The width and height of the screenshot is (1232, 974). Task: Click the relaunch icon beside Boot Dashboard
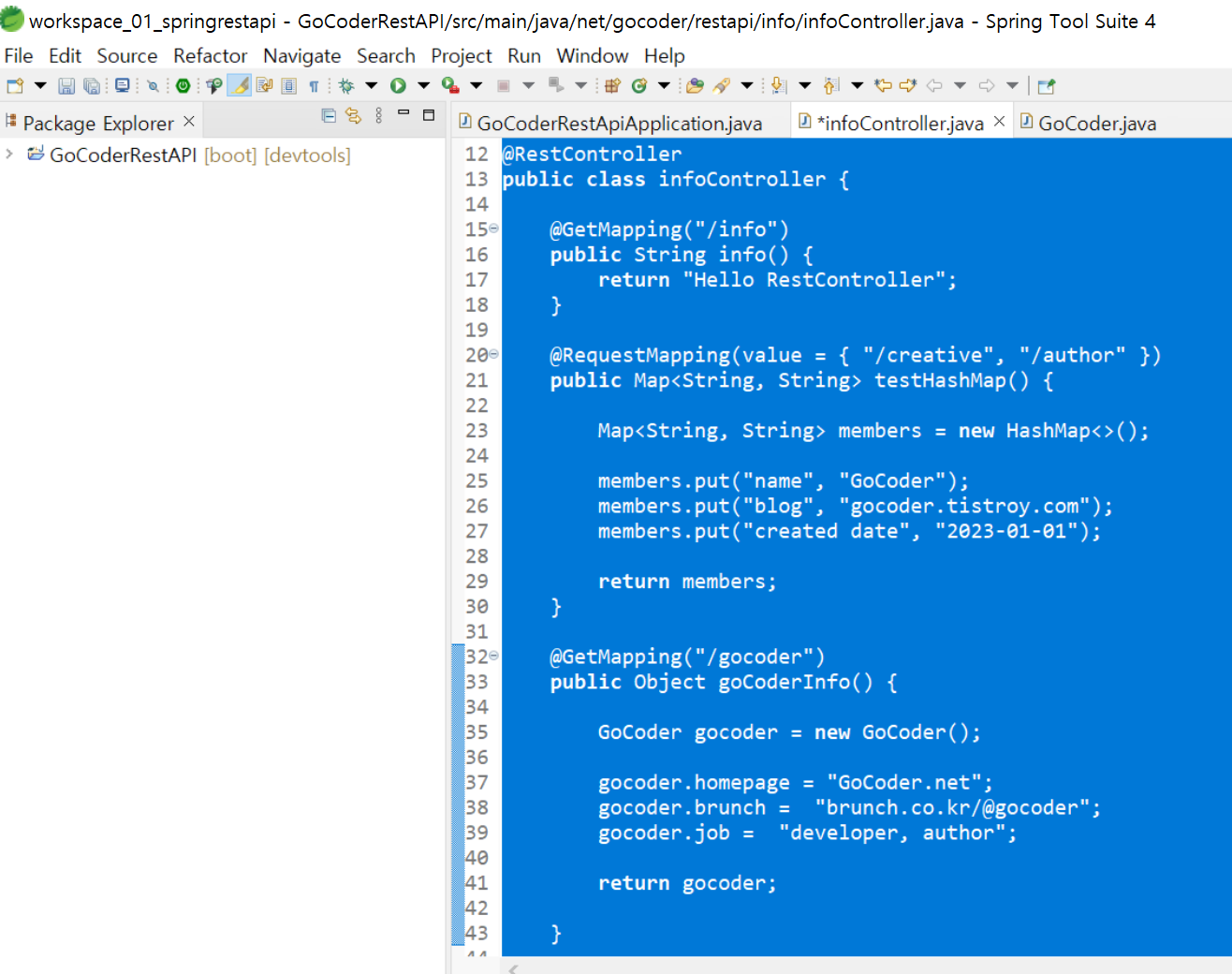213,86
